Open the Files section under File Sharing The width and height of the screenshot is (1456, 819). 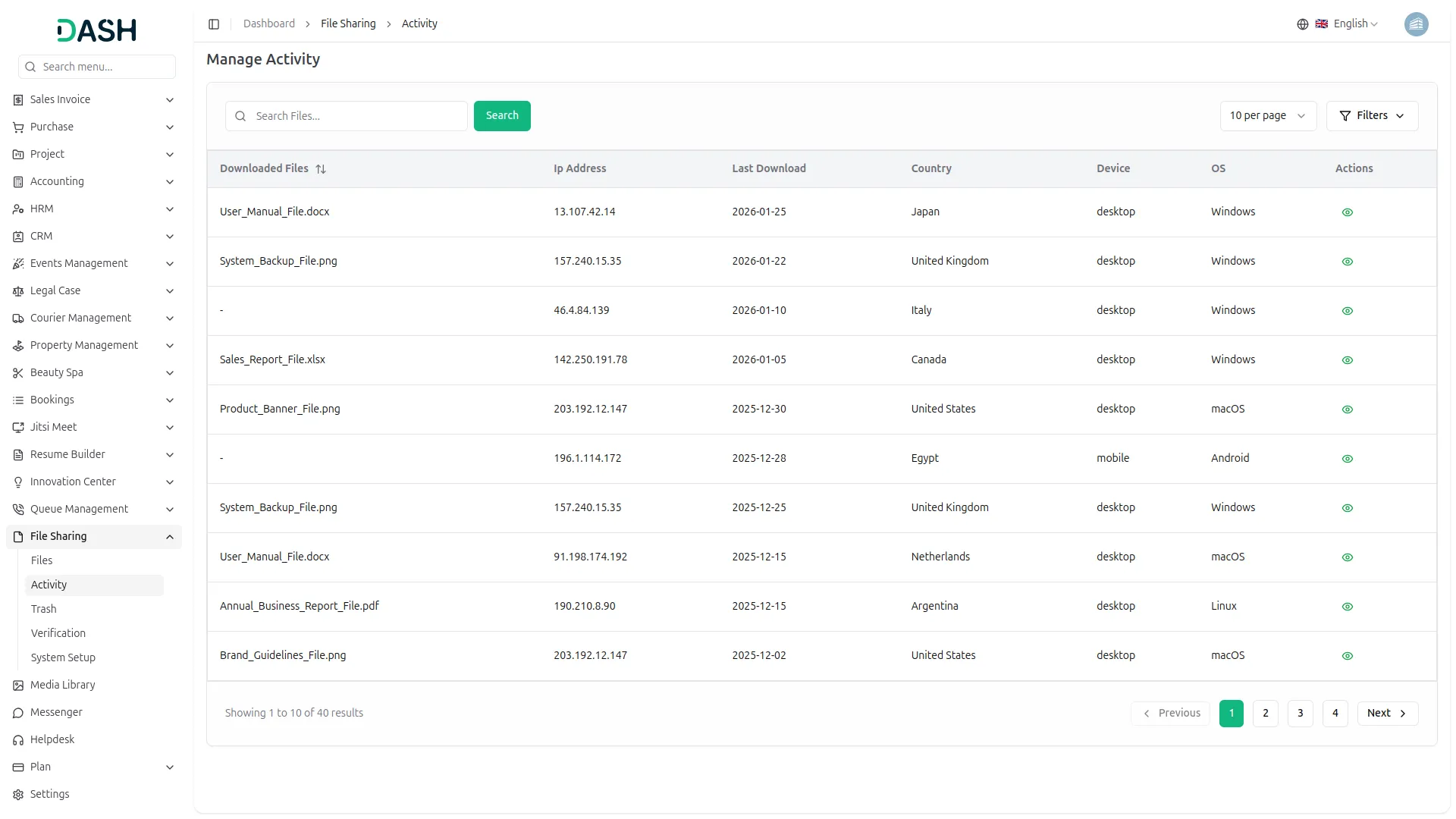tap(42, 560)
